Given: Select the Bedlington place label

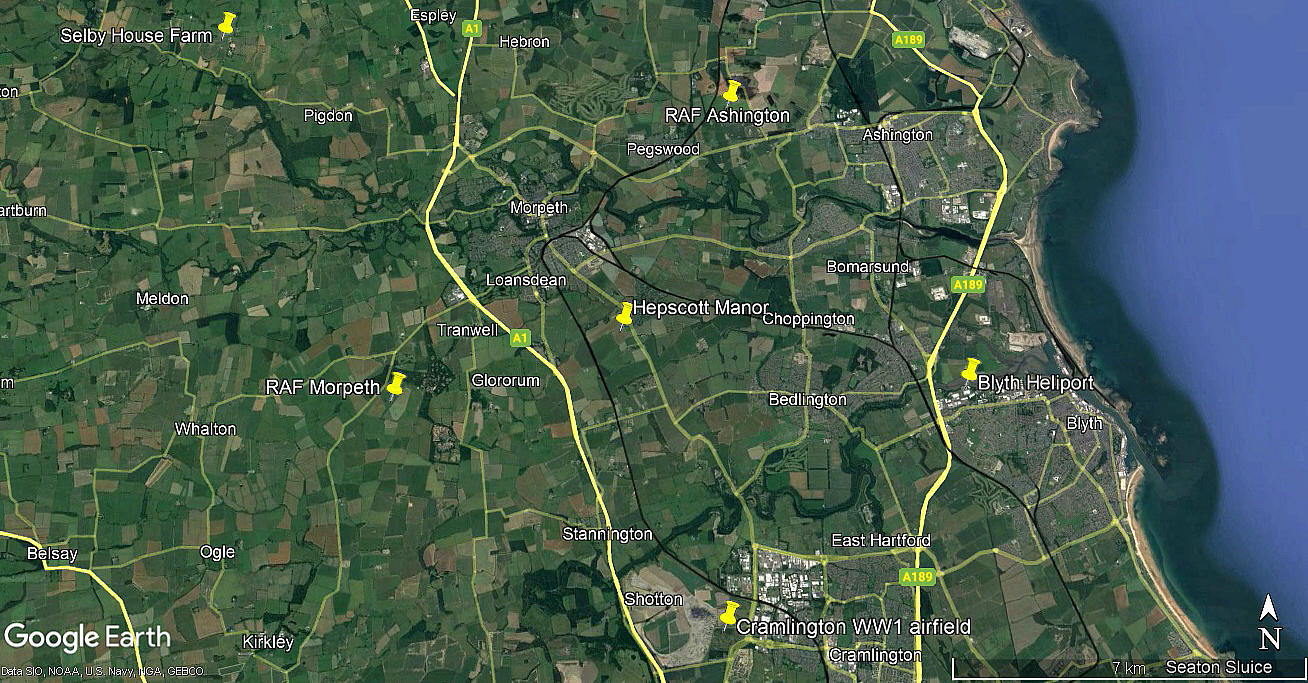Looking at the screenshot, I should 807,400.
